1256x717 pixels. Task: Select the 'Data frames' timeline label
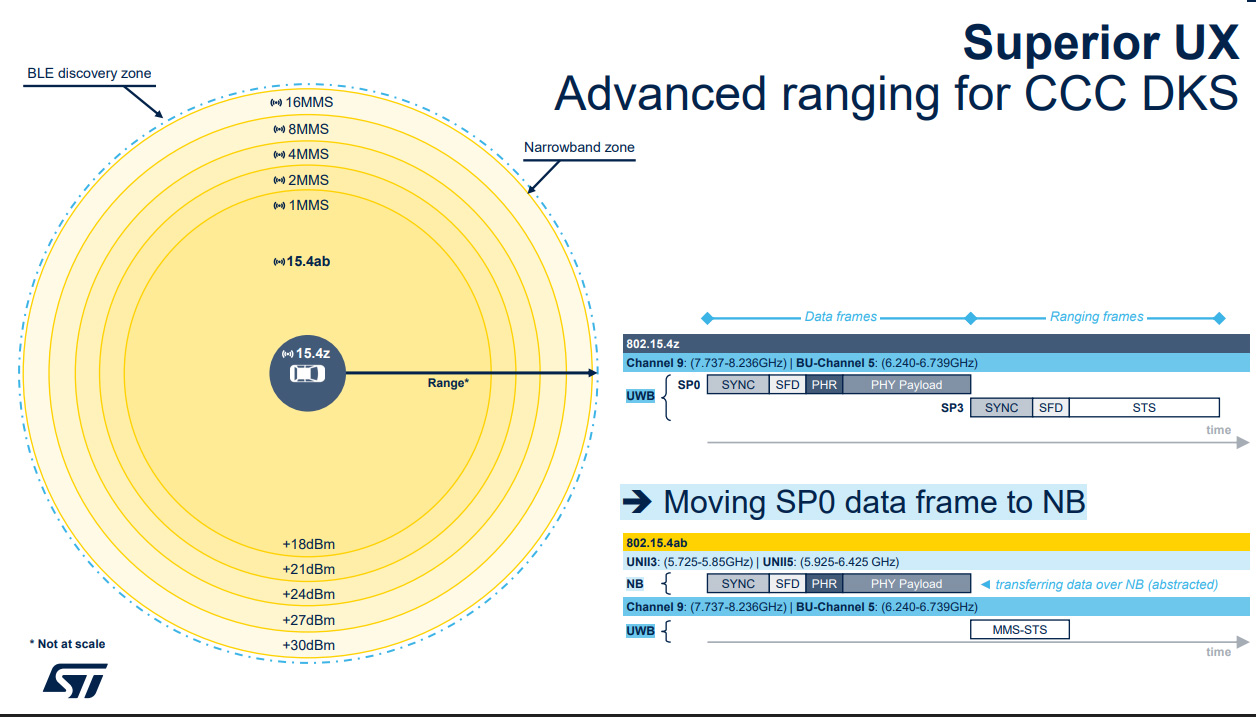click(x=840, y=317)
